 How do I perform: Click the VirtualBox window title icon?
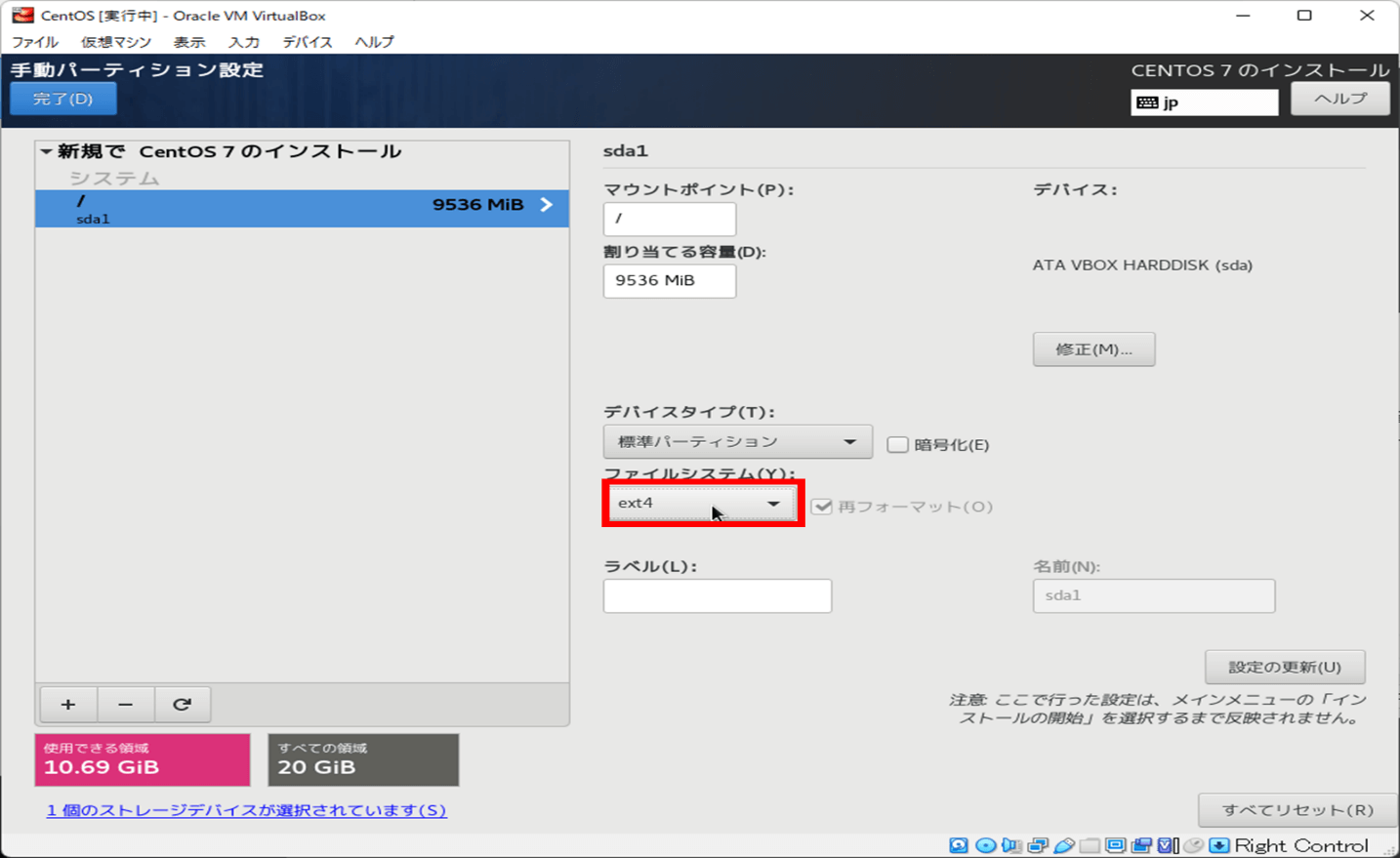pos(22,15)
